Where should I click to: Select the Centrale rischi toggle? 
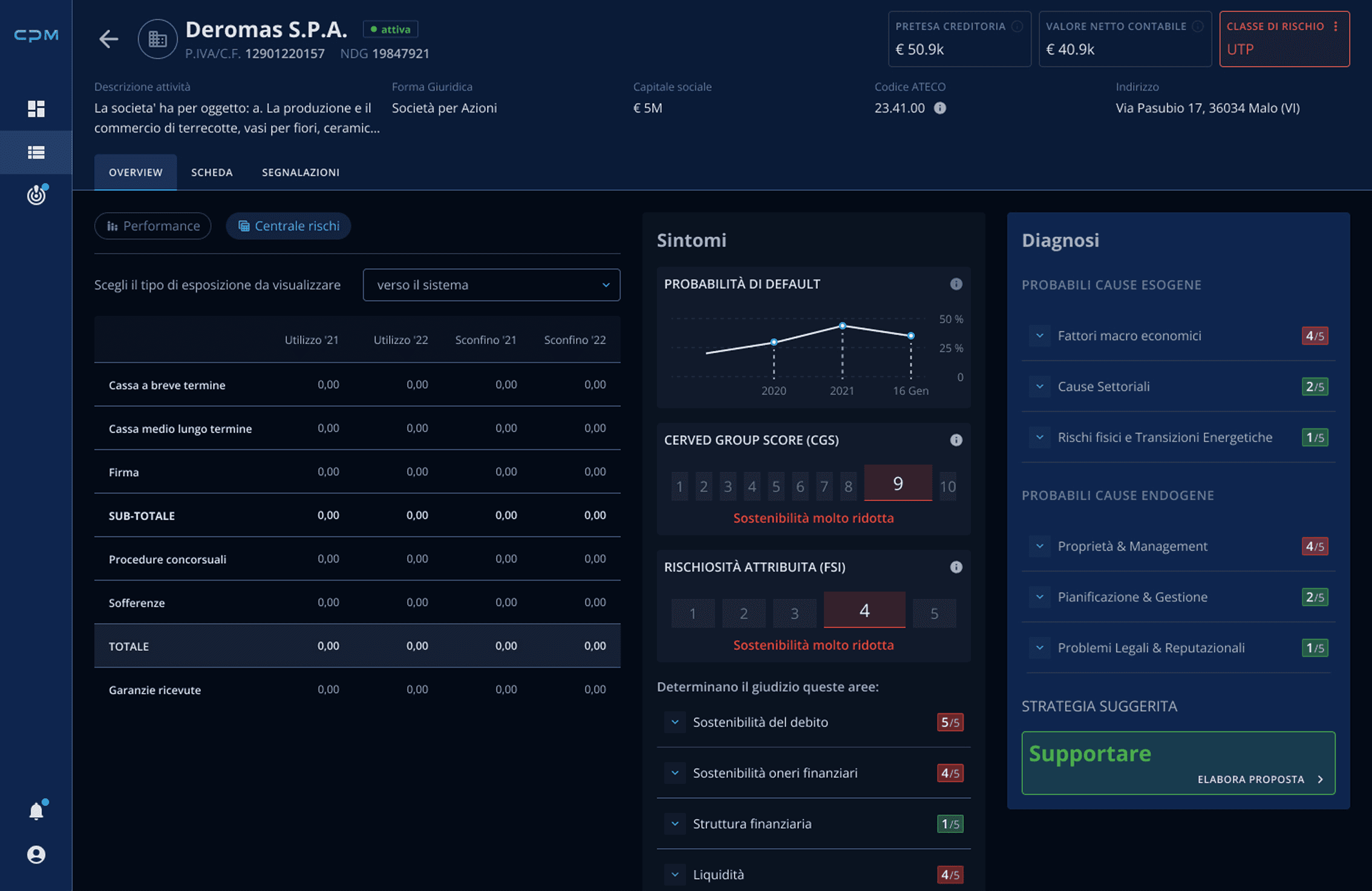coord(289,226)
